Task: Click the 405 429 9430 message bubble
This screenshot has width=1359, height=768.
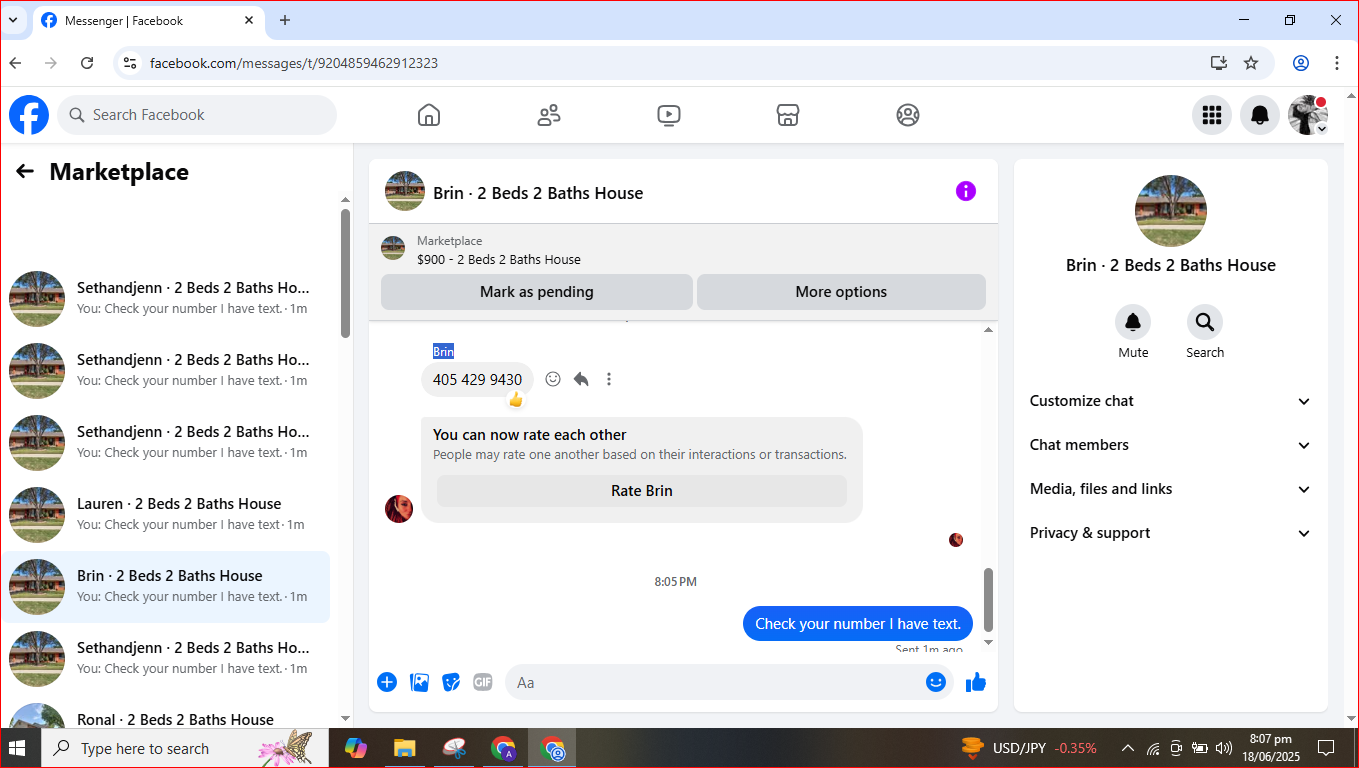Action: pos(477,380)
